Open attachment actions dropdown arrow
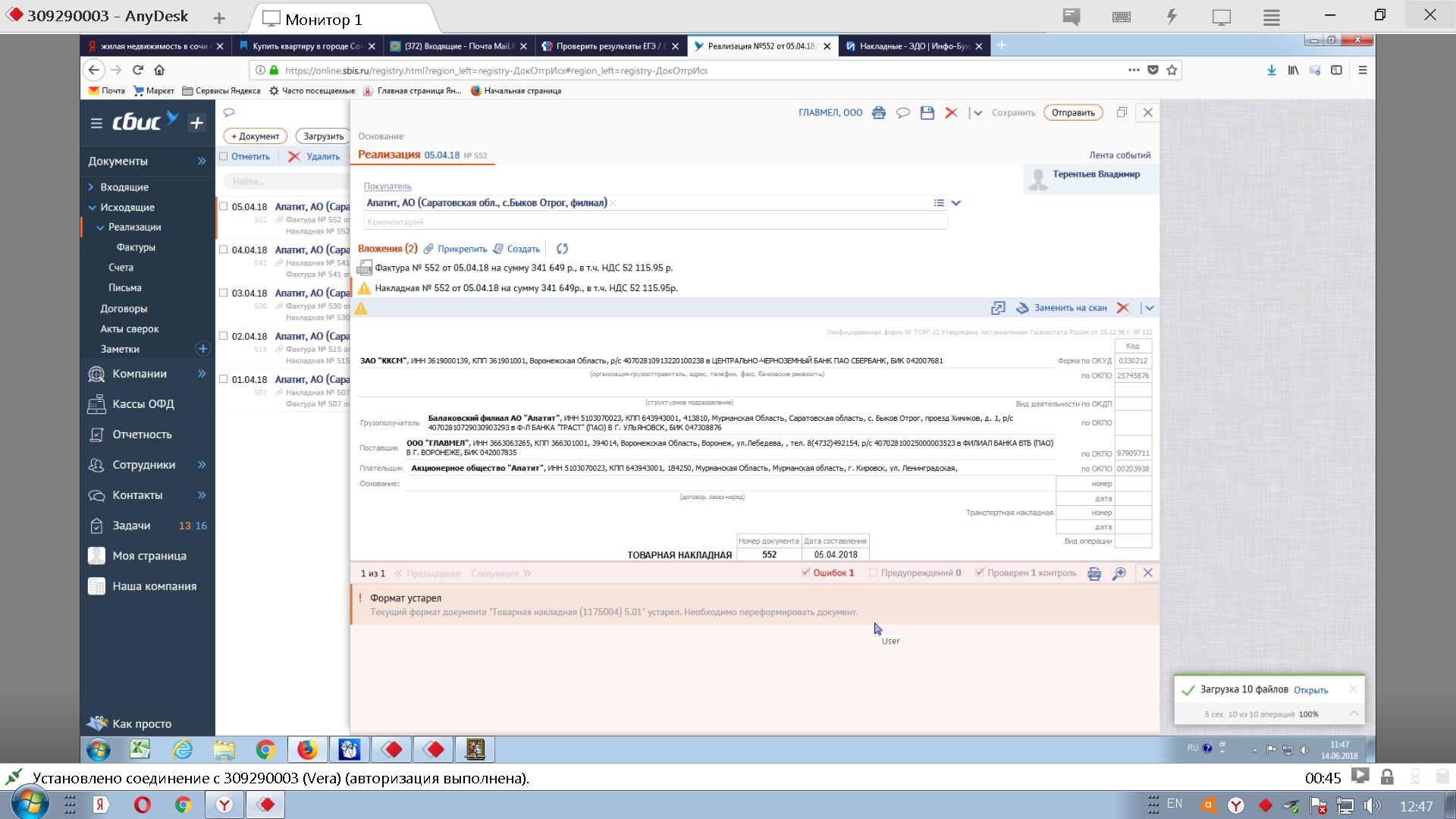This screenshot has width=1456, height=819. pyautogui.click(x=1150, y=308)
